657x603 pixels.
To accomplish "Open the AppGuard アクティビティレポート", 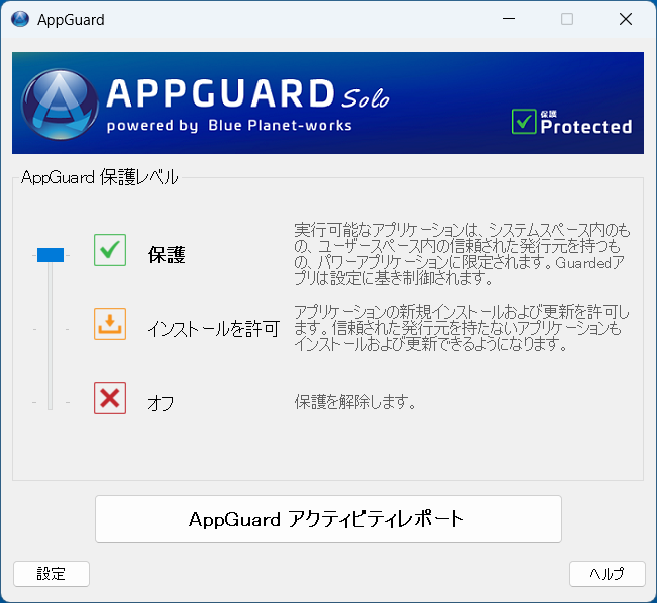I will (x=328, y=519).
